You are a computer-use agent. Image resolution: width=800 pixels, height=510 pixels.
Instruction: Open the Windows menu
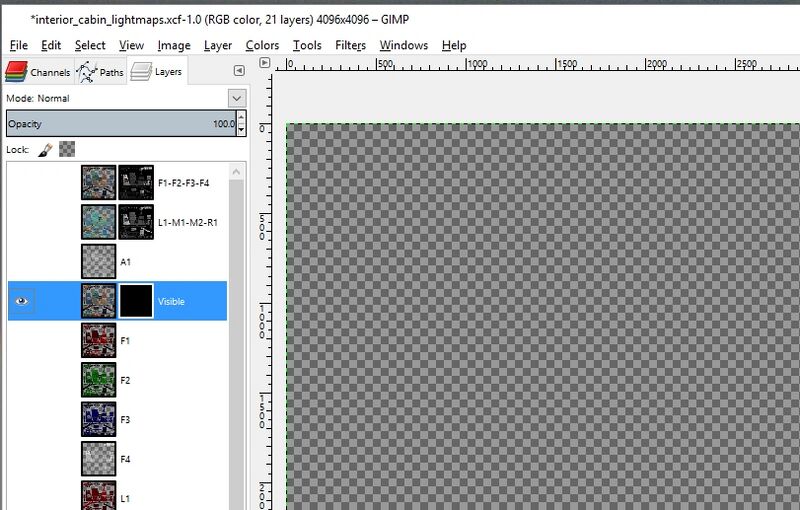point(404,45)
